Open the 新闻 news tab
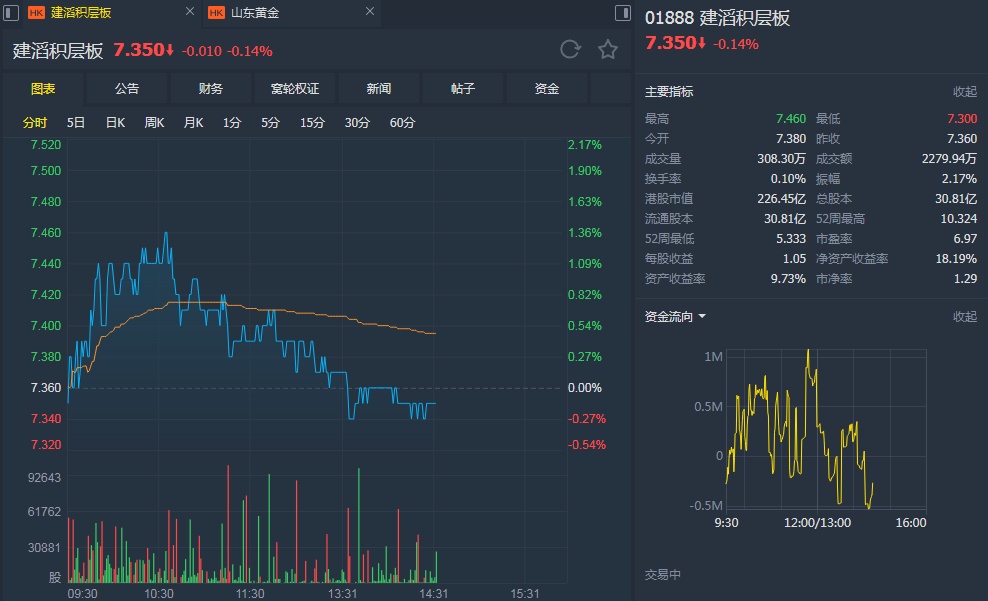988x601 pixels. (379, 89)
